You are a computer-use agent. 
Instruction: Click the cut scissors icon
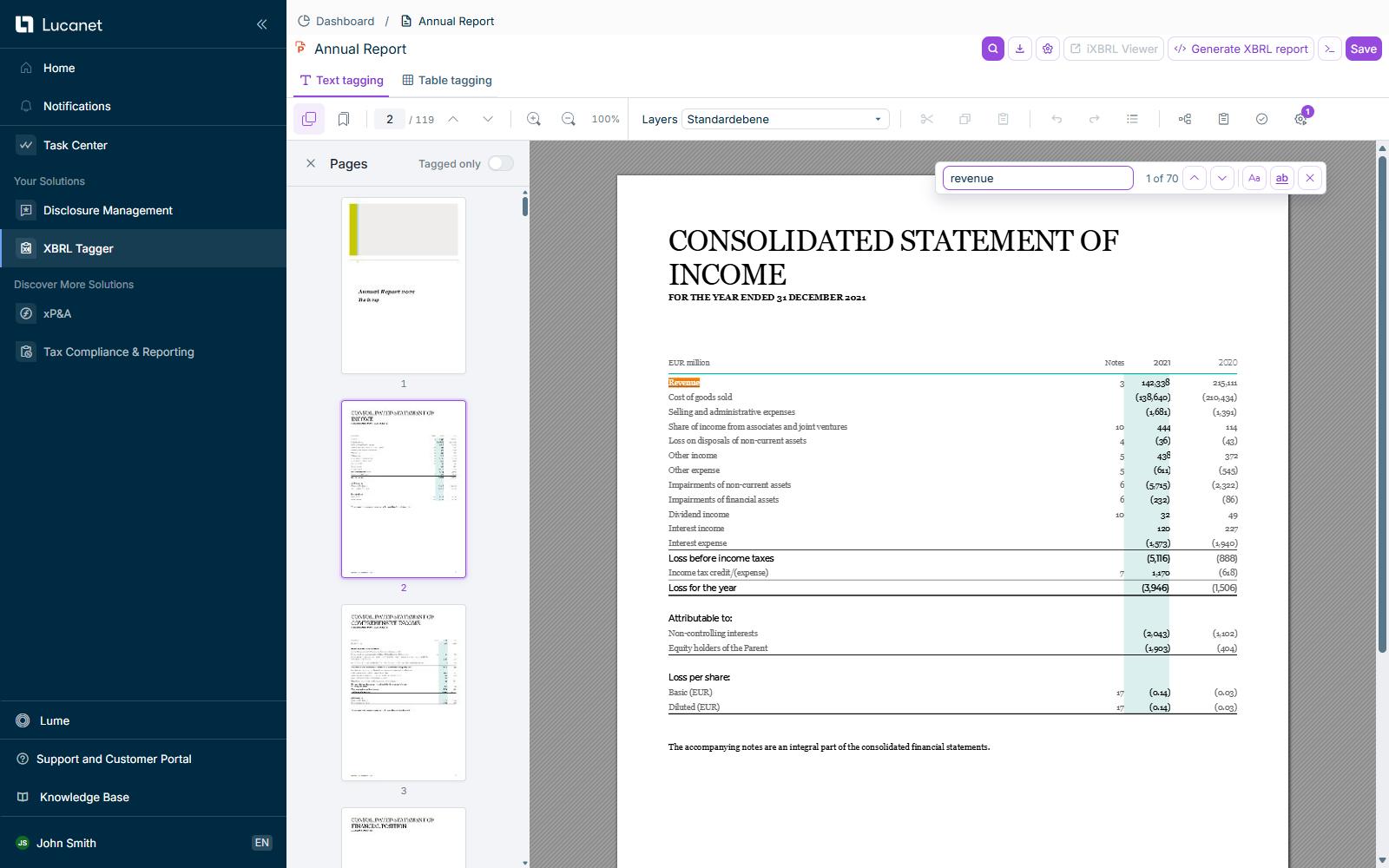[927, 119]
